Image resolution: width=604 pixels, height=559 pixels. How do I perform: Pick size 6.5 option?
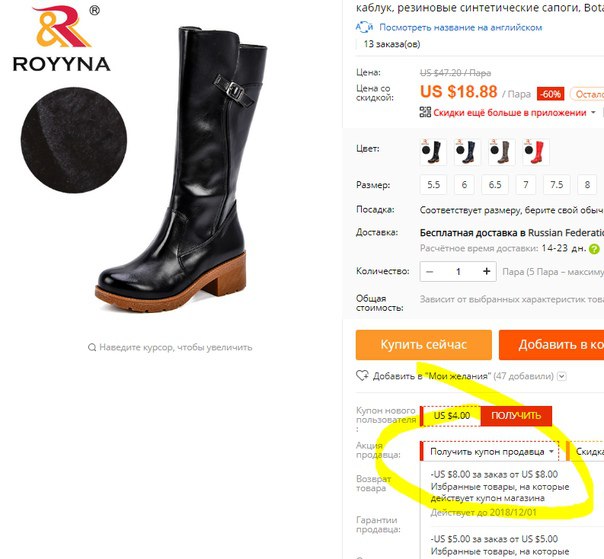(x=495, y=185)
